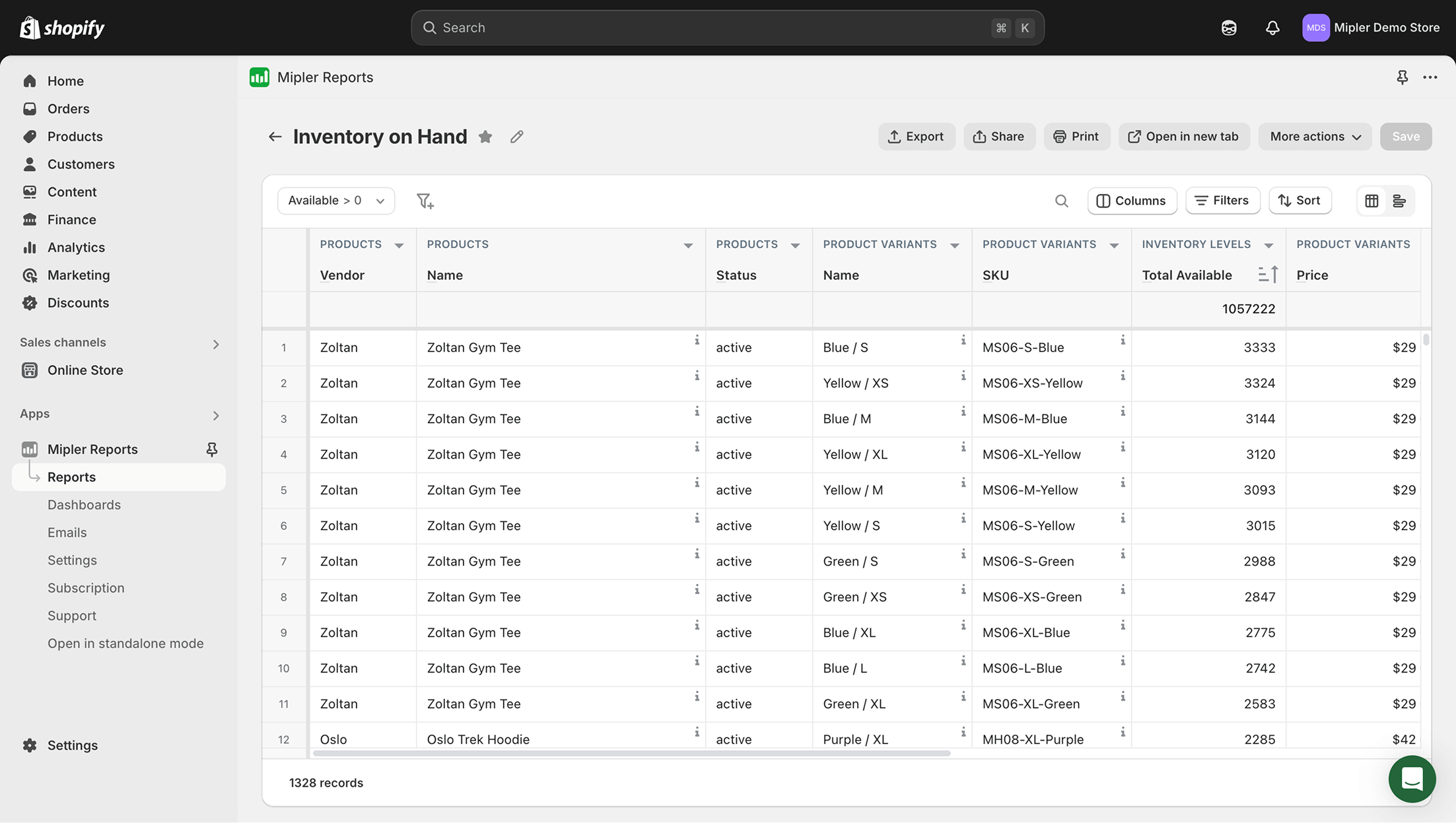Click the Shopify search field
Viewport: 1456px width, 823px height.
coord(726,28)
